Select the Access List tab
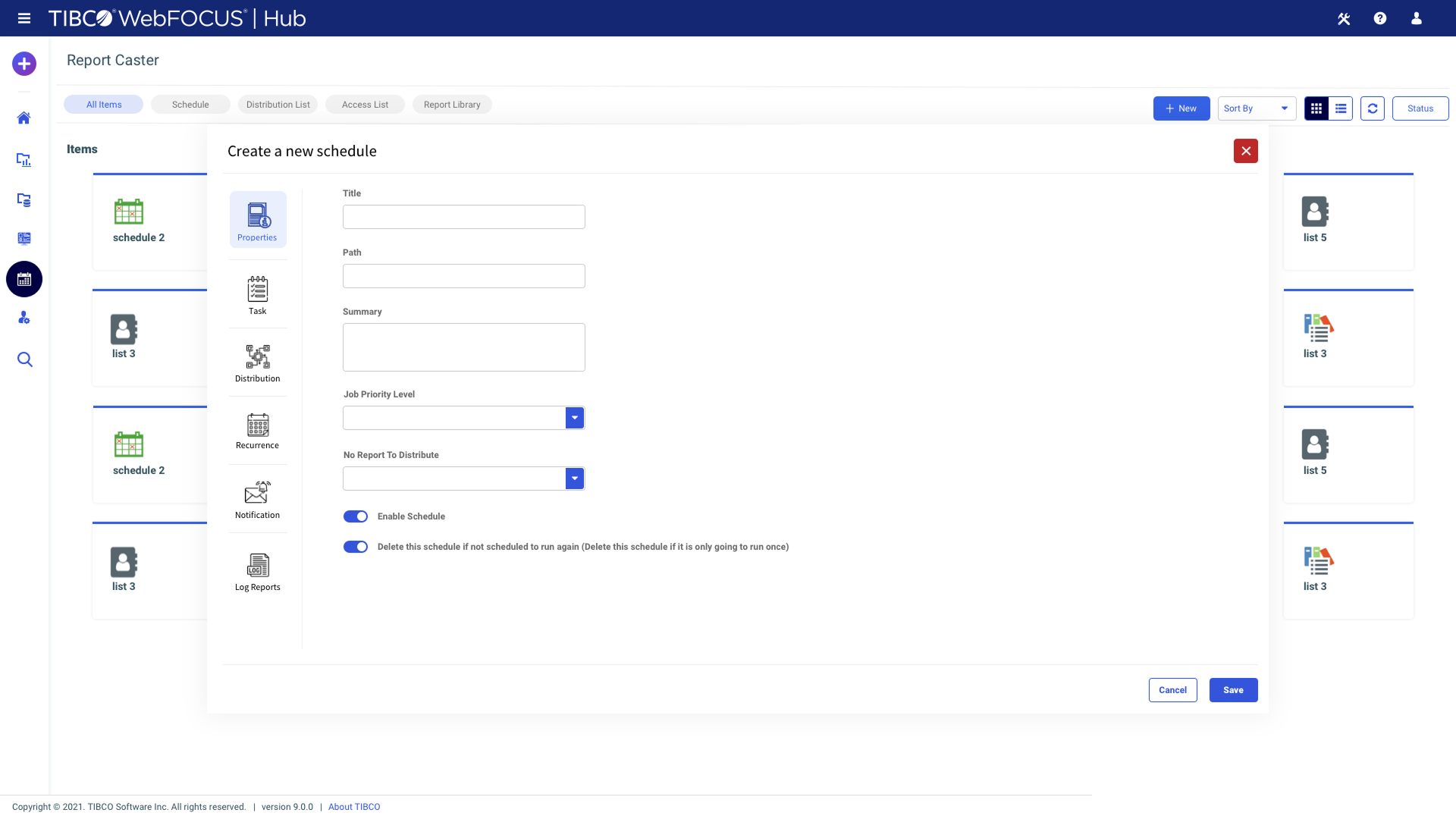Image resolution: width=1456 pixels, height=819 pixels. point(365,105)
